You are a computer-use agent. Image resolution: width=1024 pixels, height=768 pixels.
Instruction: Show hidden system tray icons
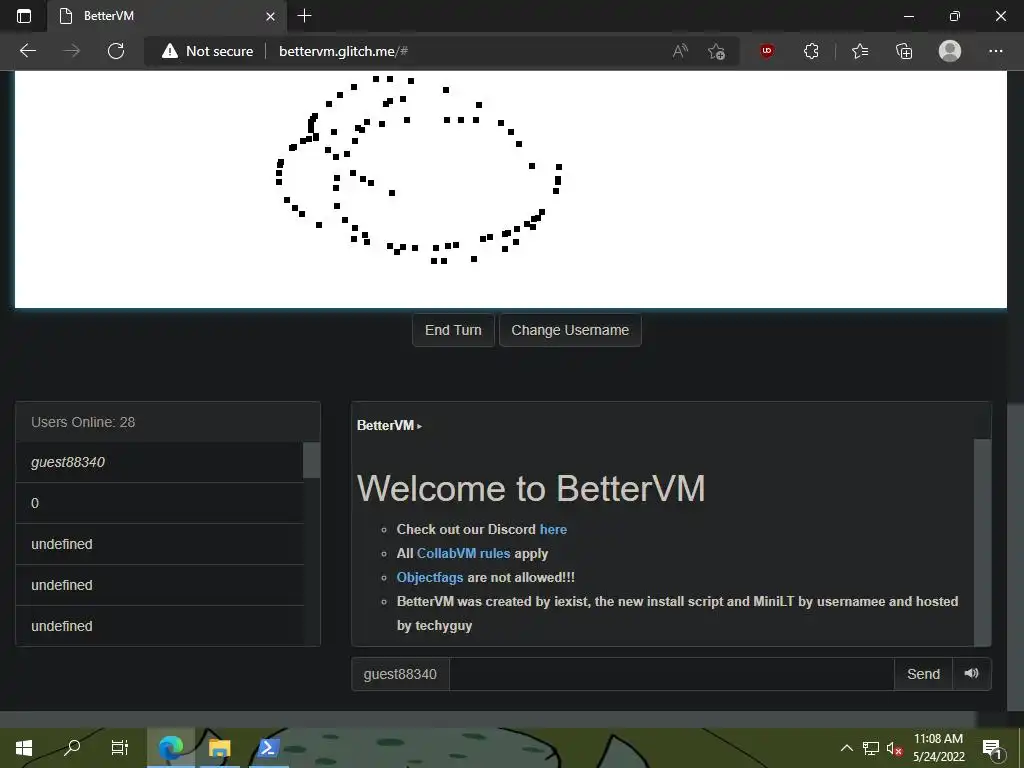(846, 748)
